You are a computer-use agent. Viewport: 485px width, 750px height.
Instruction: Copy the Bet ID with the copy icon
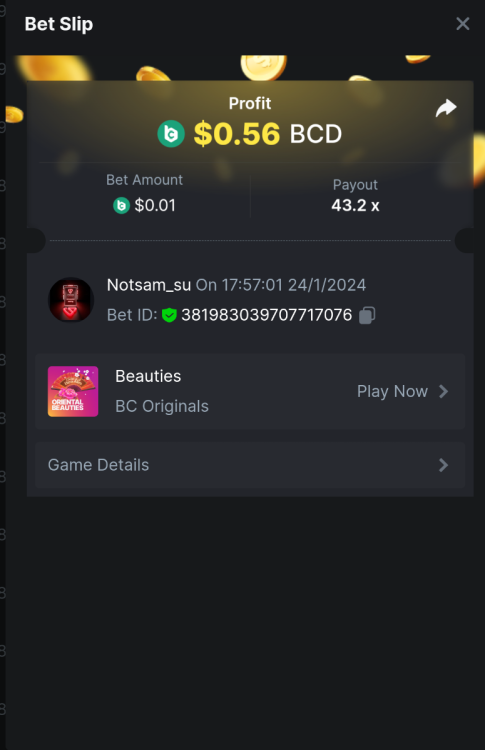tap(367, 315)
